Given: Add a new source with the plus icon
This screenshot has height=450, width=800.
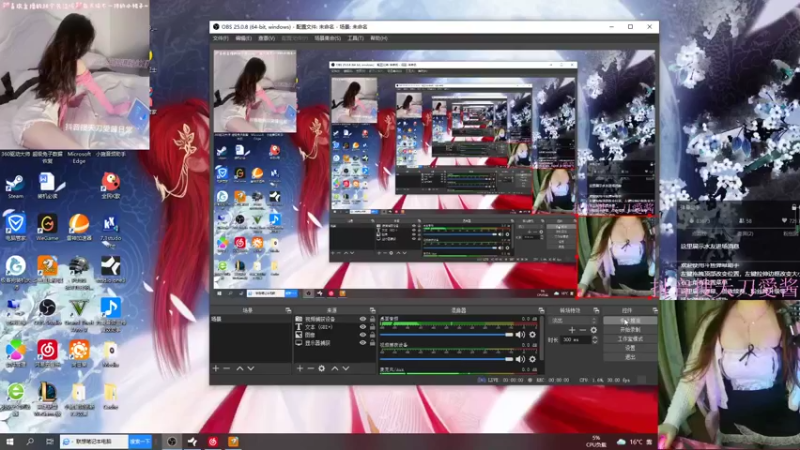Looking at the screenshot, I should point(299,368).
